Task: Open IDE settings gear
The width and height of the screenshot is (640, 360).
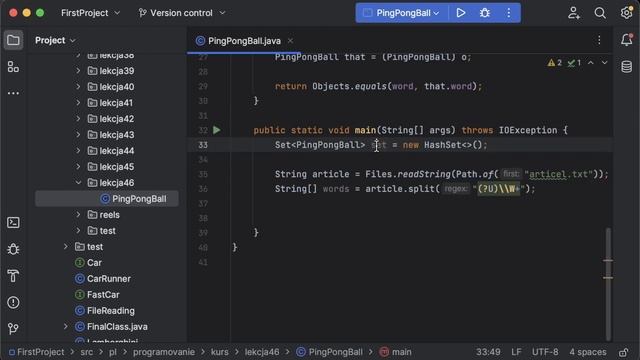Action: pos(626,13)
